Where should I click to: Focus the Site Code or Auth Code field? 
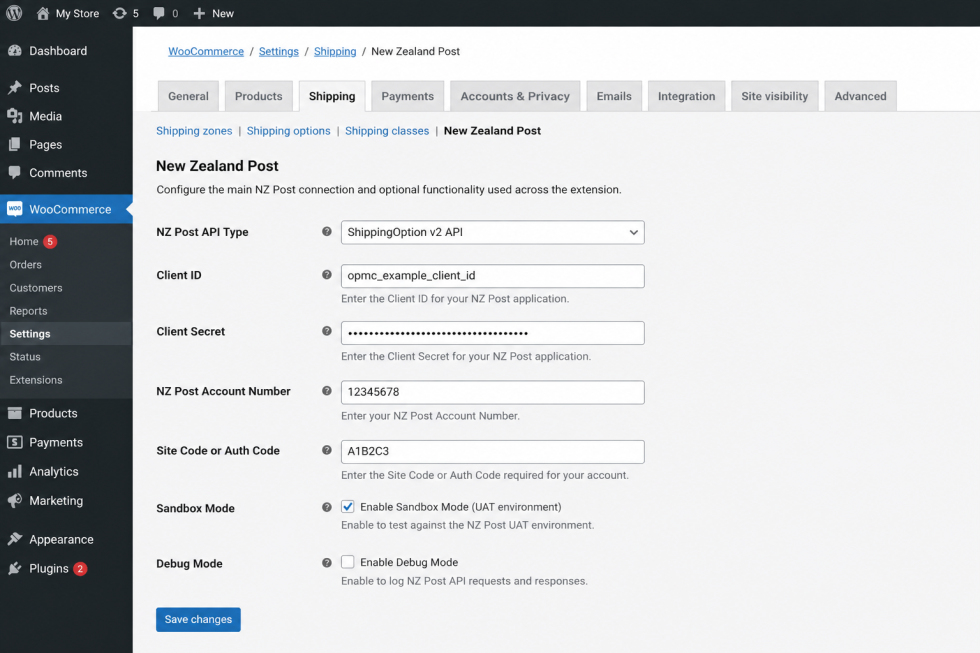(492, 451)
